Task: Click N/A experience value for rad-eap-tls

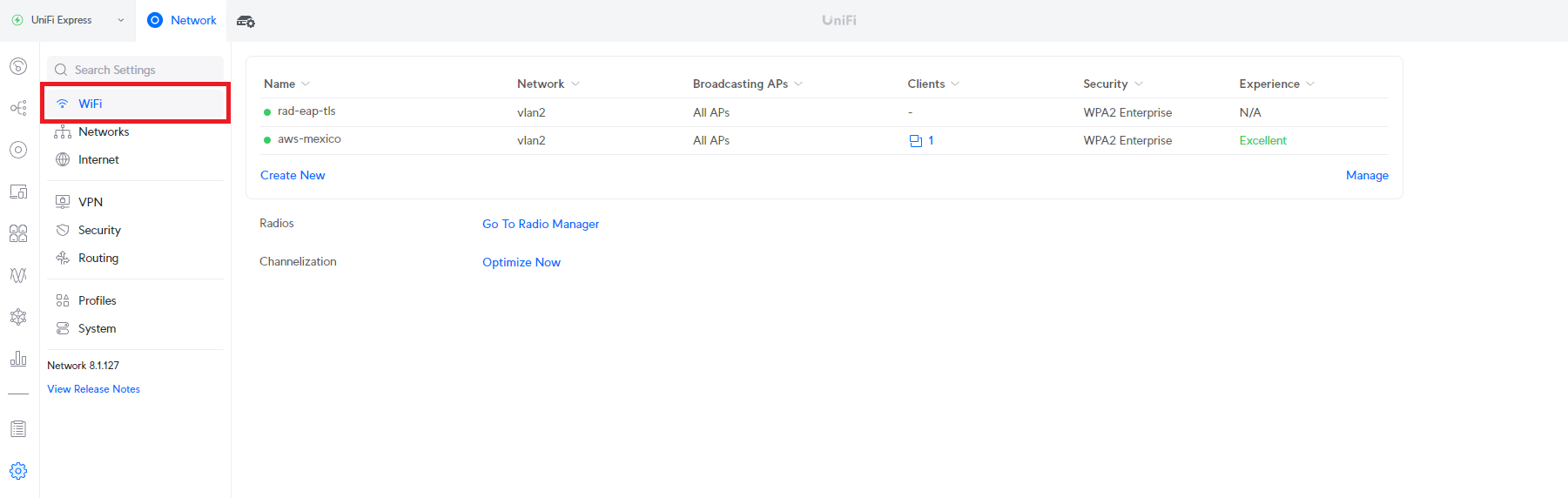Action: (x=1250, y=112)
